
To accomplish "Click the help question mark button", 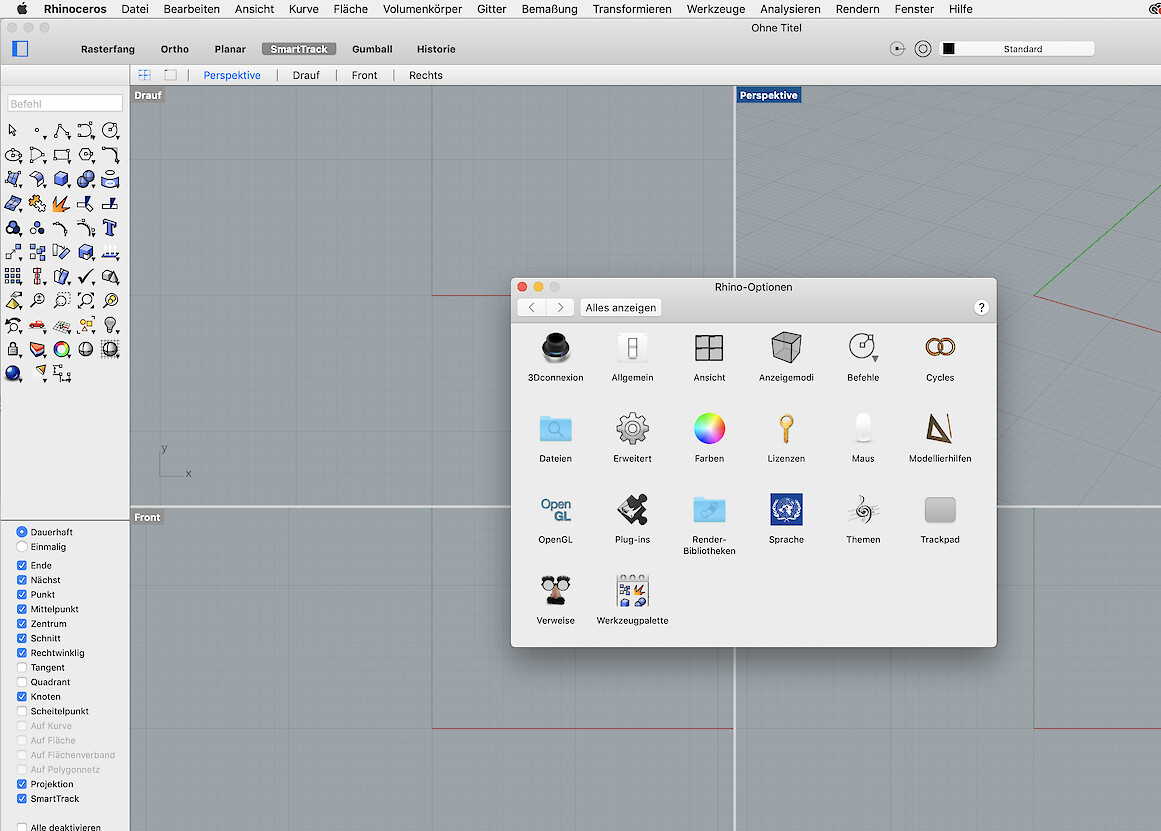I will [x=981, y=307].
